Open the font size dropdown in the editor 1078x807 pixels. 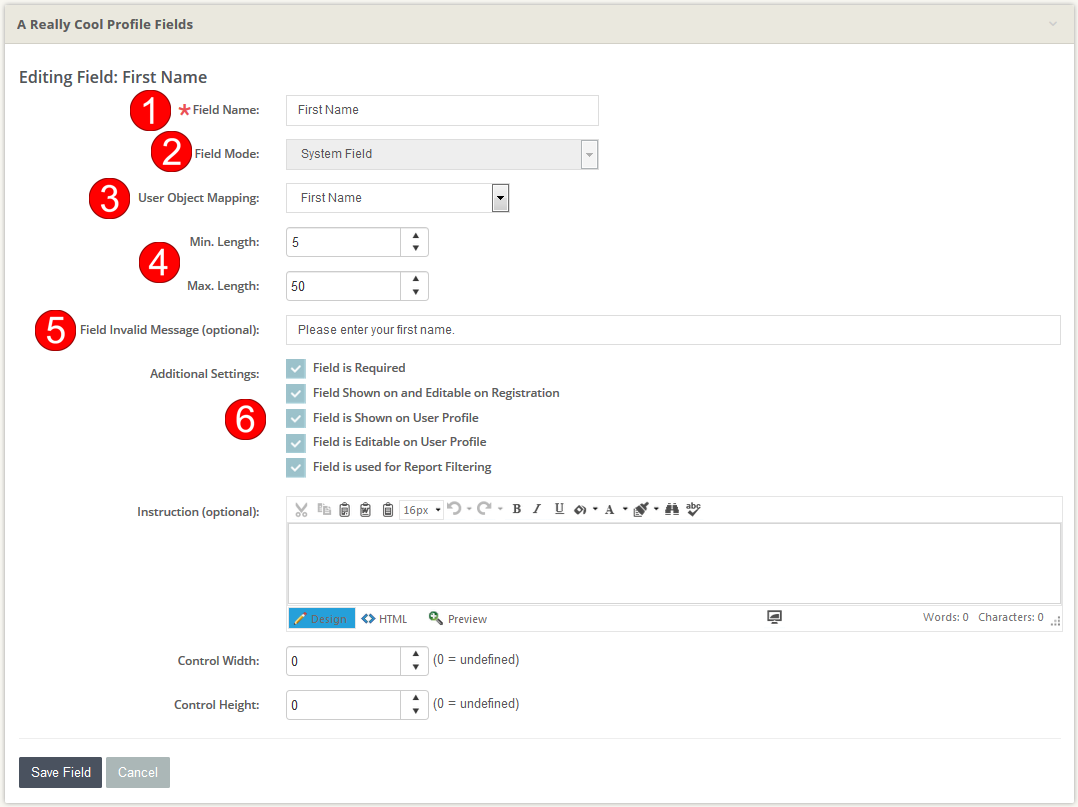(421, 509)
